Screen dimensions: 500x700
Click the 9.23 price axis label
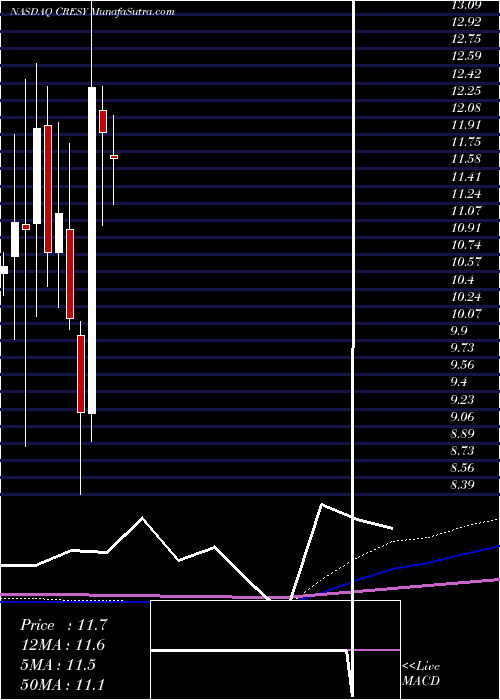point(463,400)
